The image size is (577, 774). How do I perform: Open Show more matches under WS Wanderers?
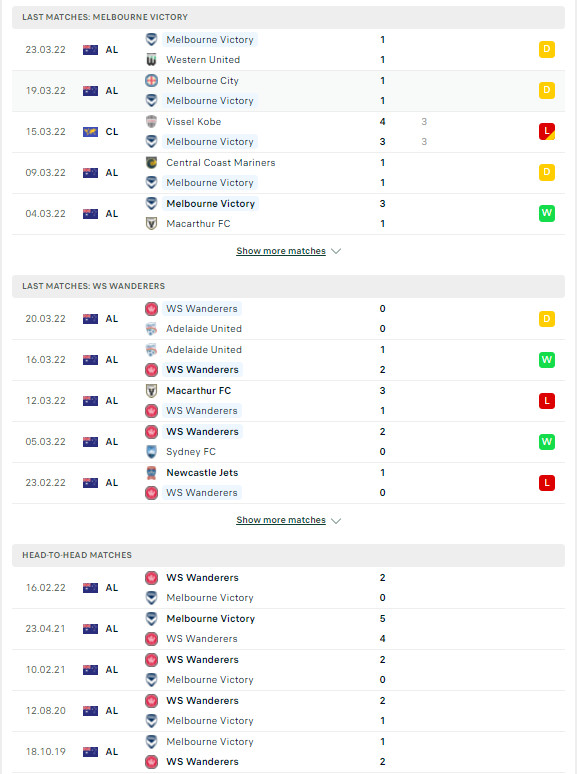pos(281,520)
